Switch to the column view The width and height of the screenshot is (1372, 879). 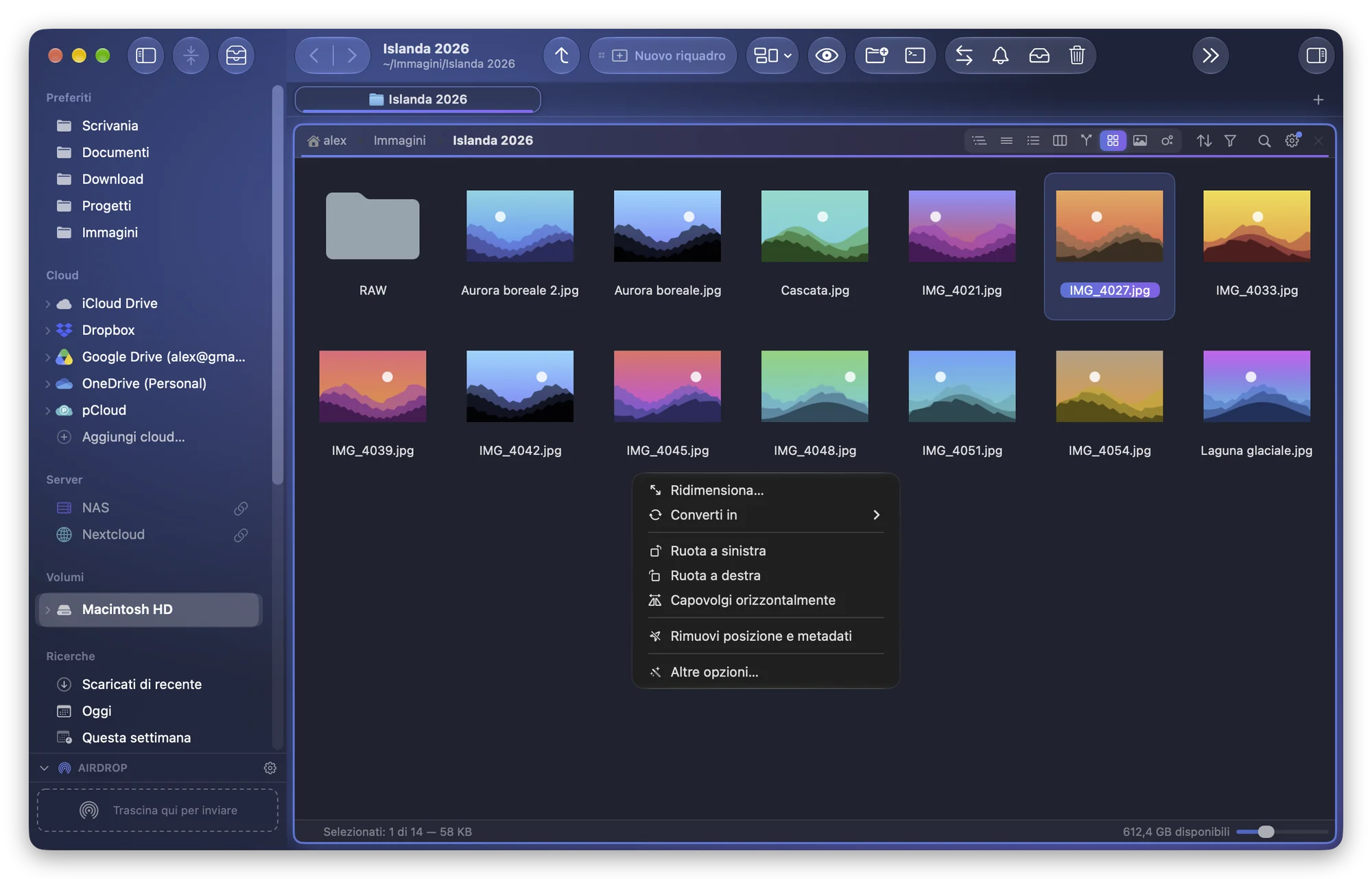click(1059, 141)
